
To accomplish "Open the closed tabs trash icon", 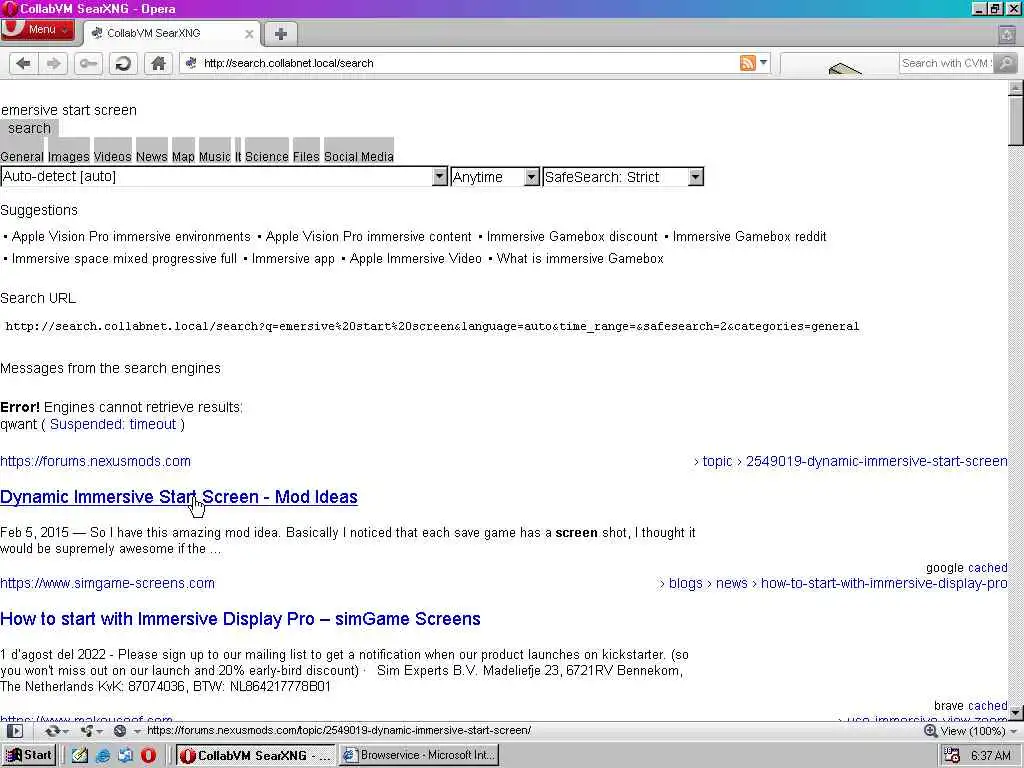I will pos(1007,34).
